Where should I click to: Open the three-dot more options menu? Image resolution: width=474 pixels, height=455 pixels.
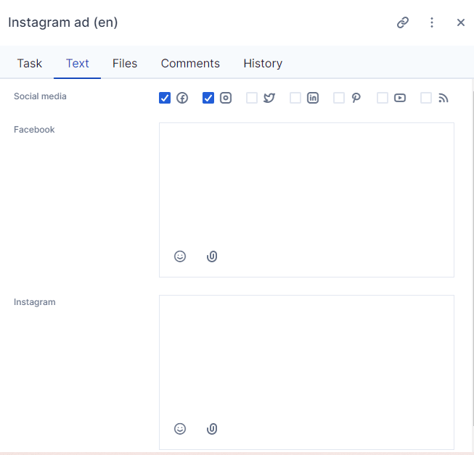click(432, 23)
